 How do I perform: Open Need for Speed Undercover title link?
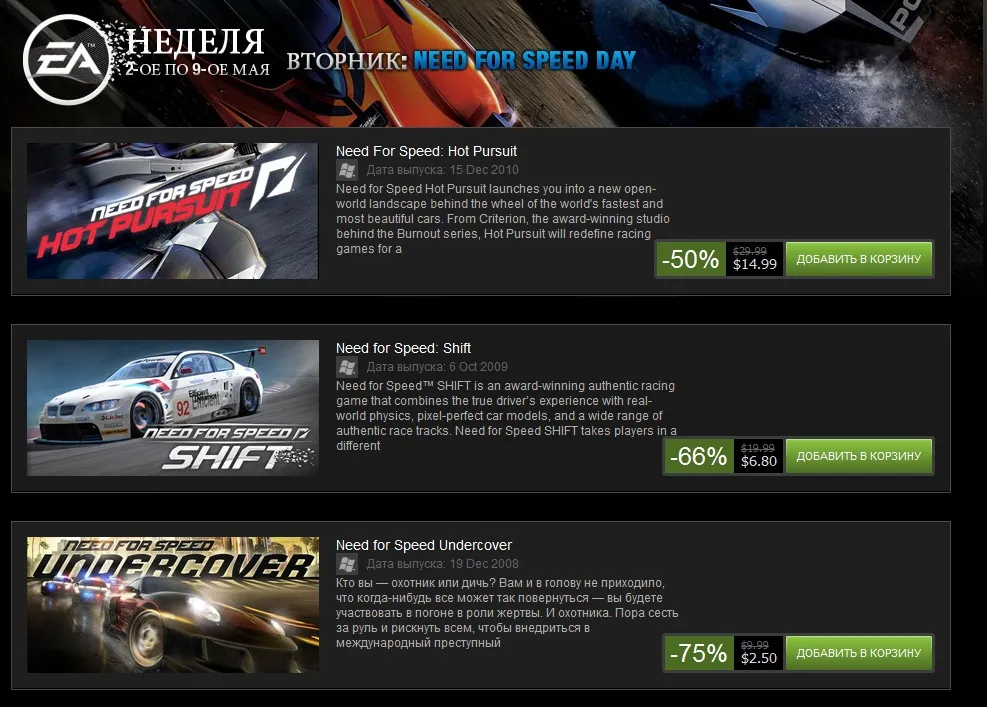424,545
